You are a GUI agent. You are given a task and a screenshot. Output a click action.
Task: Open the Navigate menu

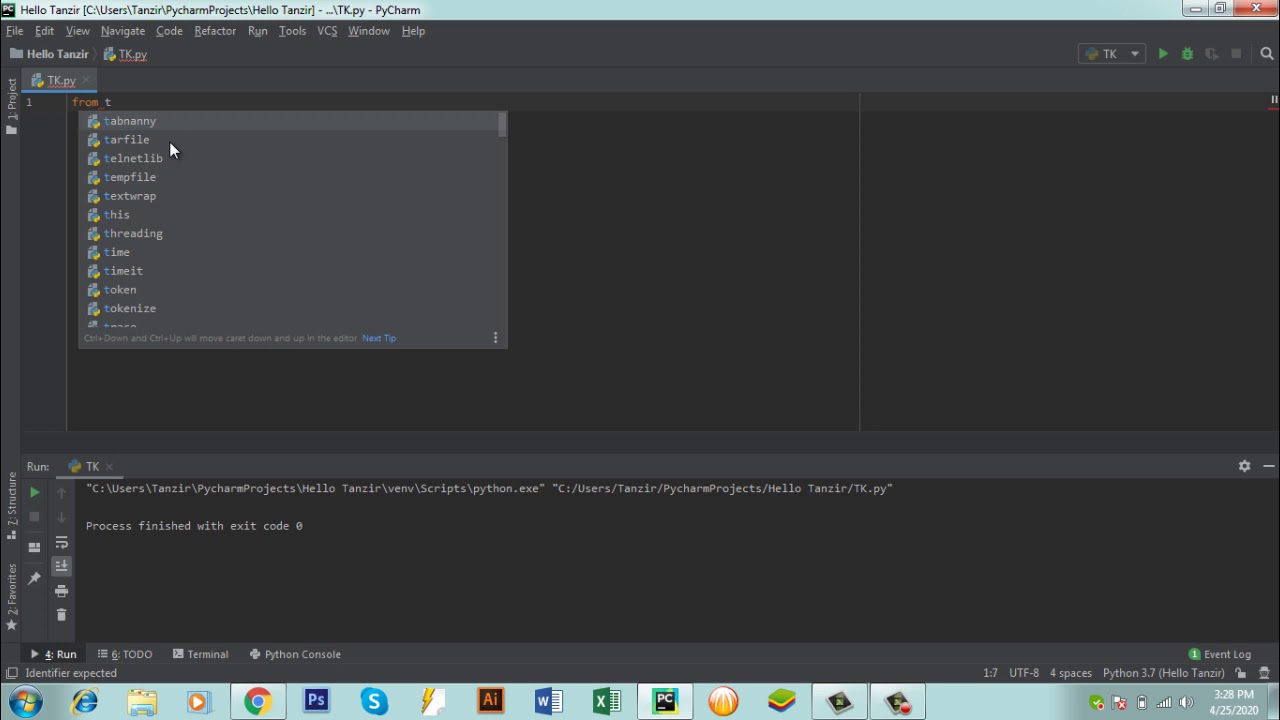coord(123,31)
